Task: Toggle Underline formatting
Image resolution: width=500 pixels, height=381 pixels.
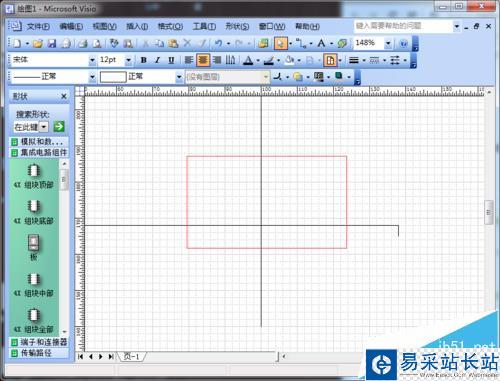Action: pos(171,60)
